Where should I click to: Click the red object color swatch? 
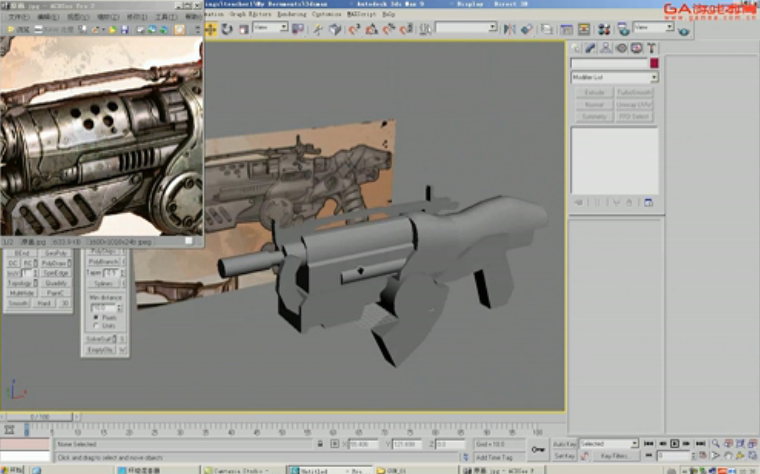[654, 63]
